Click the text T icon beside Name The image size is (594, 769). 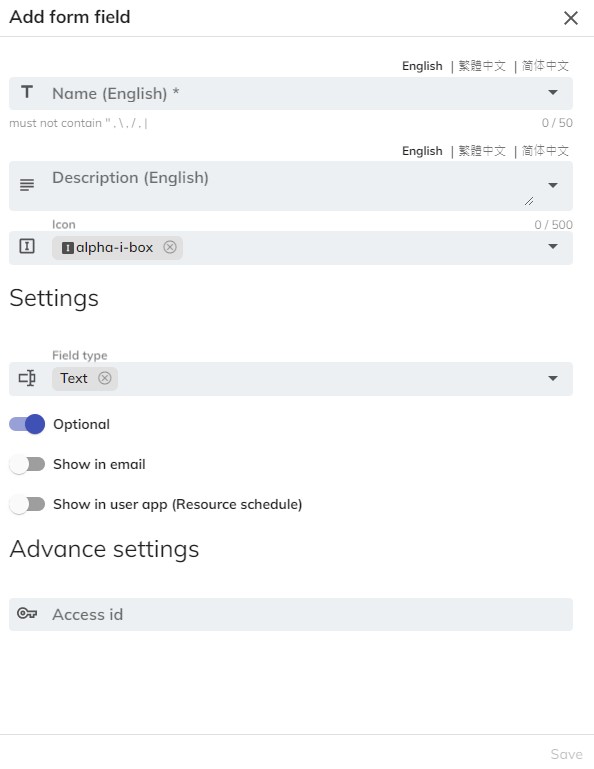27,92
